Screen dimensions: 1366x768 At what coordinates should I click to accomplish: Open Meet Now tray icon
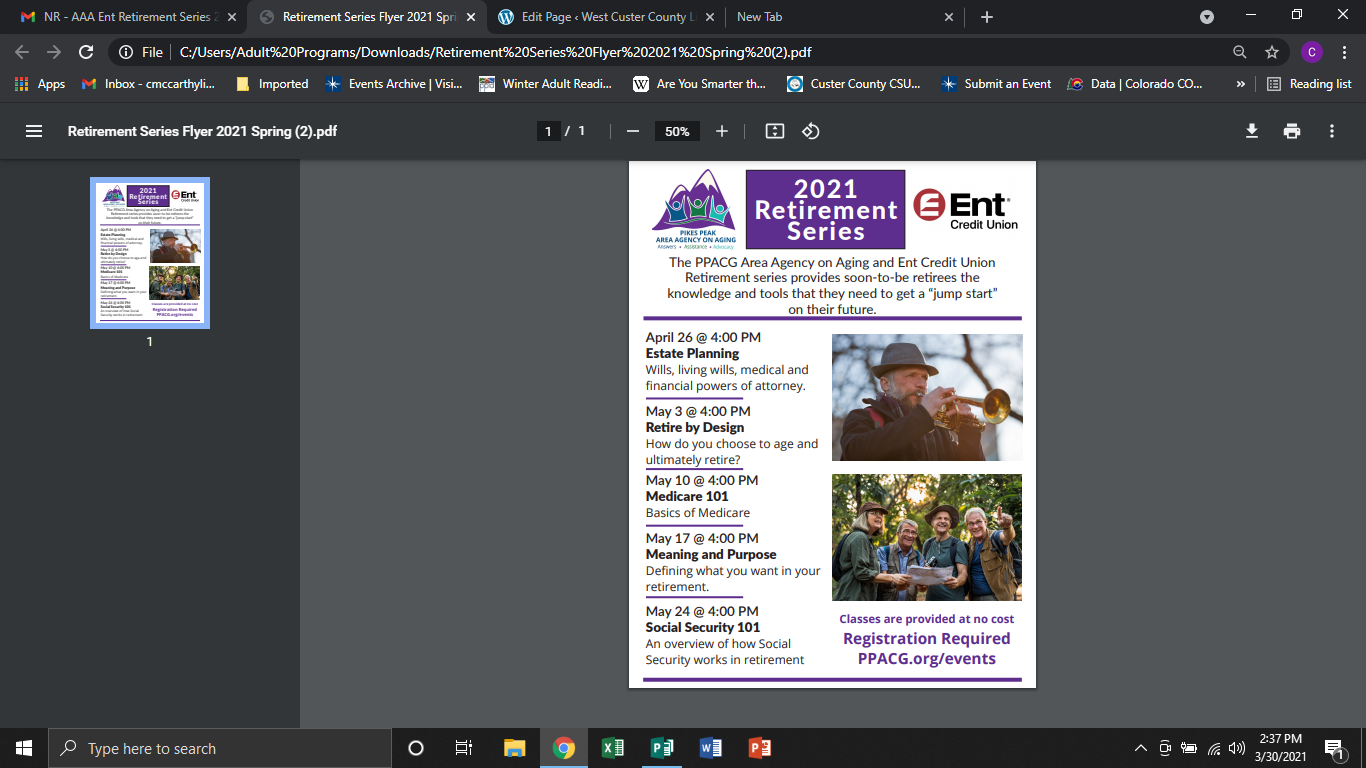tap(1165, 748)
